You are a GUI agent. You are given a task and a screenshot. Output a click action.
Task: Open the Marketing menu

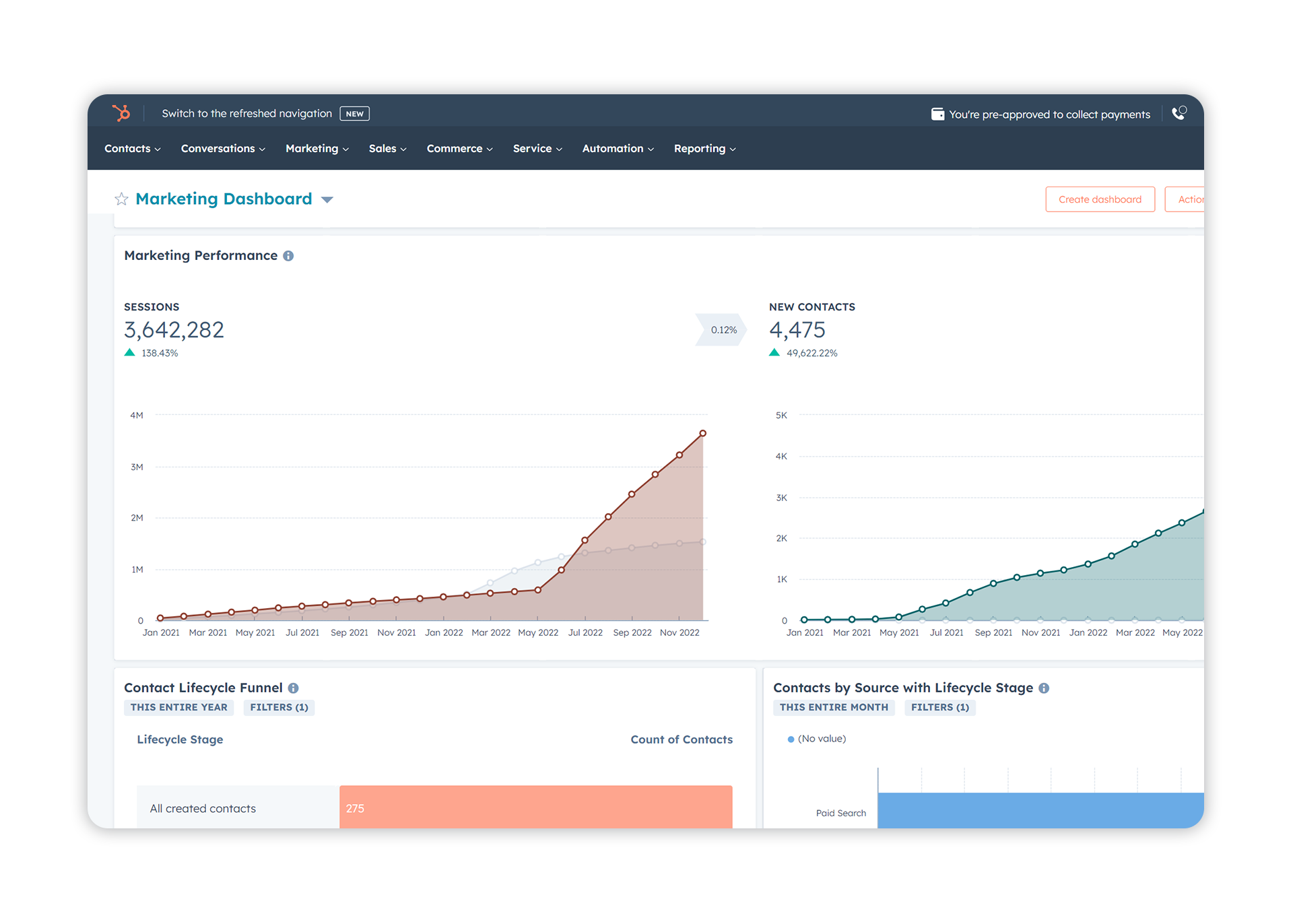(x=317, y=149)
